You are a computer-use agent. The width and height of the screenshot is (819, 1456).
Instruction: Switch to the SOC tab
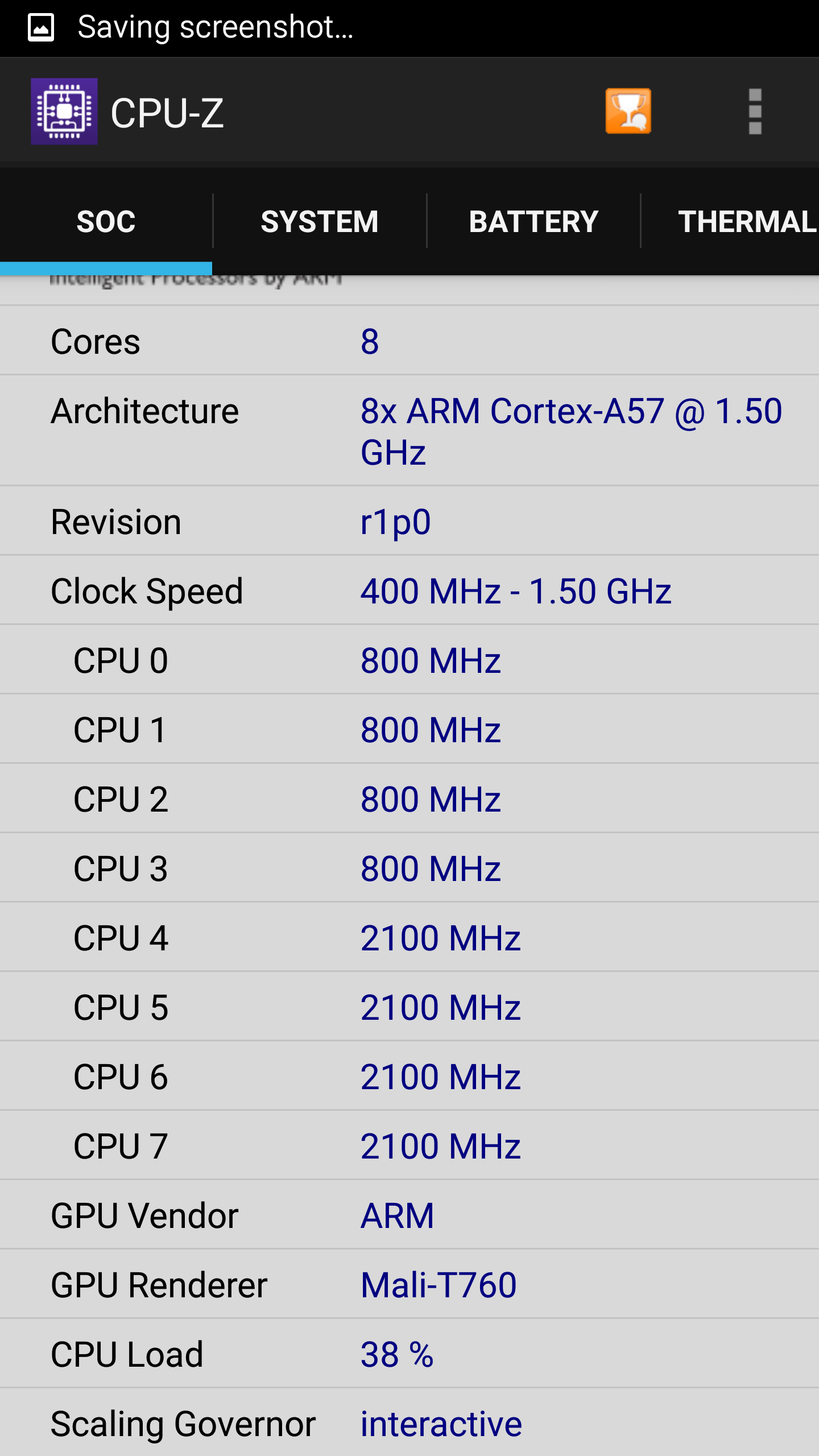(x=106, y=222)
